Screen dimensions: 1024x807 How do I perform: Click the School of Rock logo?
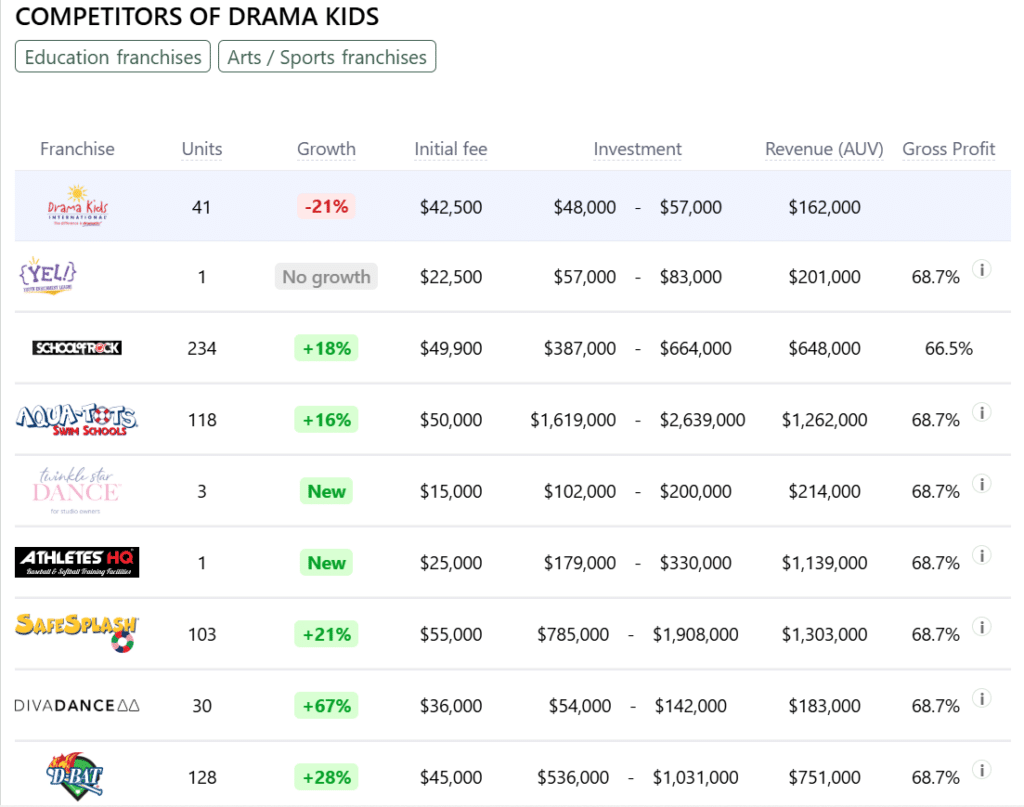pos(77,348)
